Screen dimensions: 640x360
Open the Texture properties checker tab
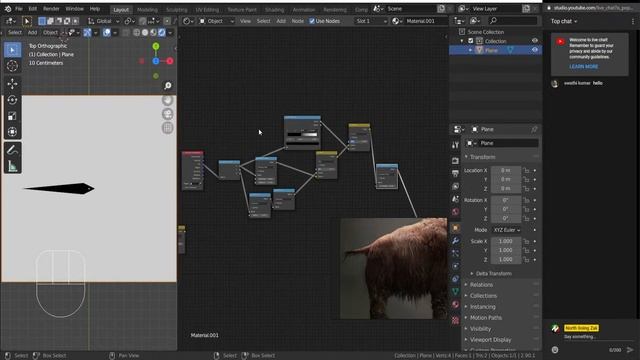[456, 320]
